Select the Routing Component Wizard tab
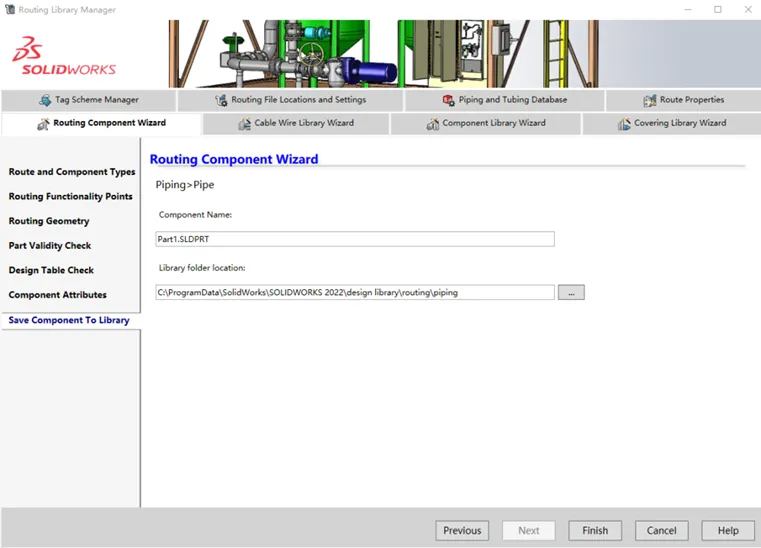This screenshot has height=548, width=761. click(101, 123)
